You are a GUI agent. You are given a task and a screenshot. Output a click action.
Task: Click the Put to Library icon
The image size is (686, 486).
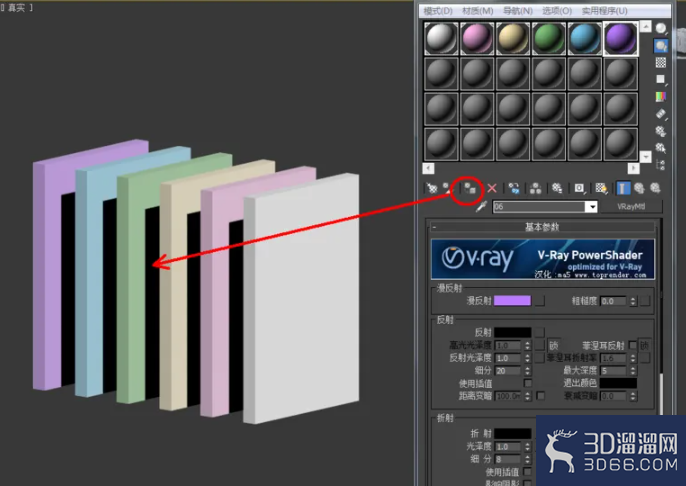(x=557, y=189)
